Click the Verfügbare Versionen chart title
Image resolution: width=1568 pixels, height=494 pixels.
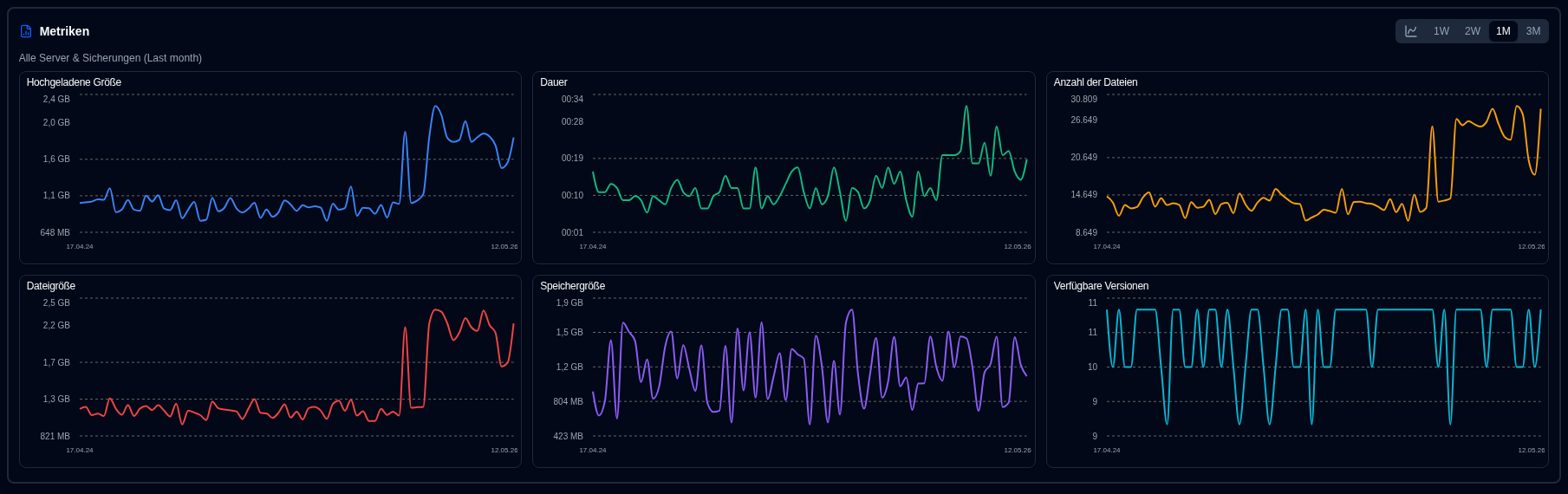pyautogui.click(x=1101, y=286)
